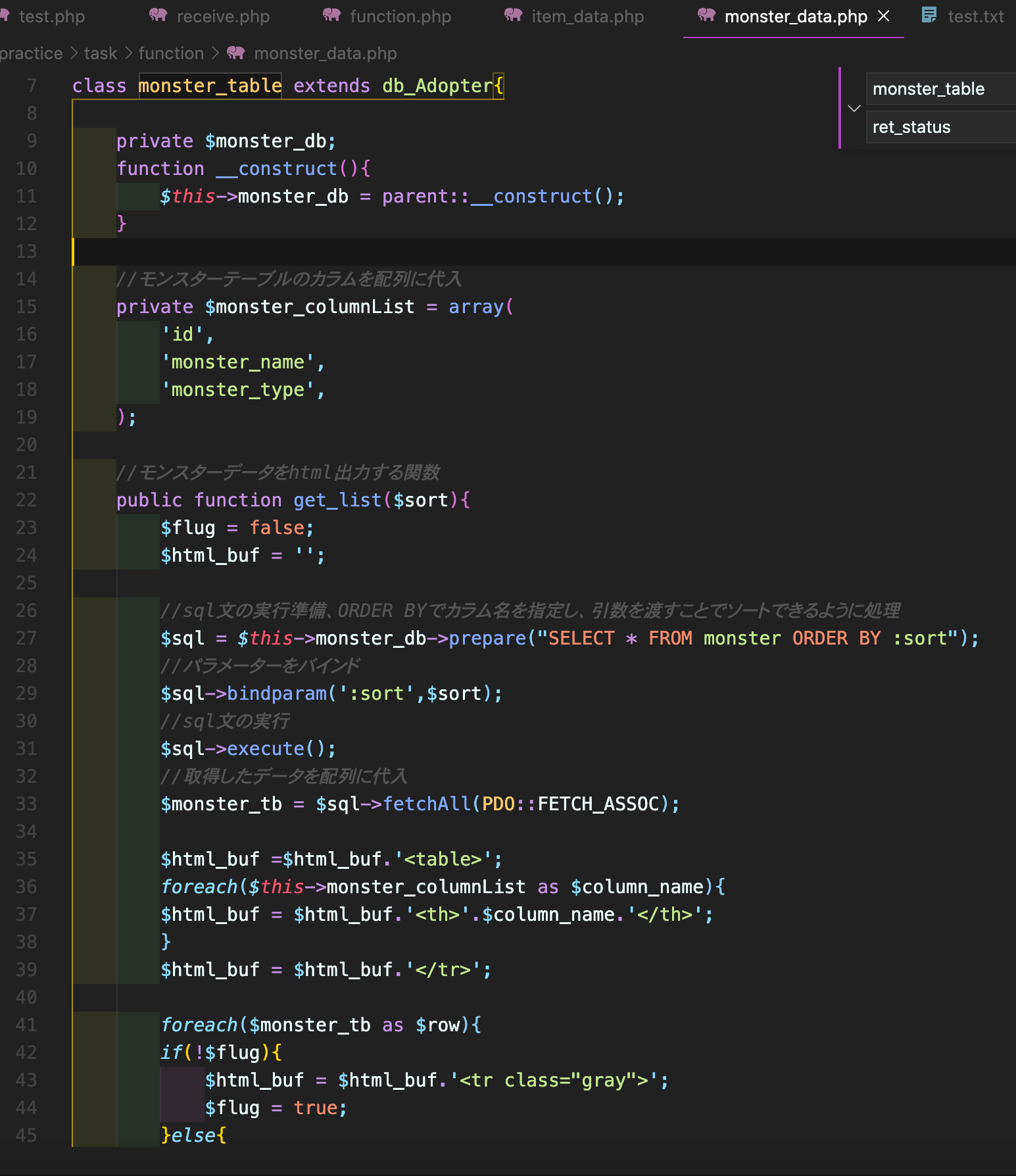The image size is (1016, 1176).
Task: Click the PHP icon on monster_data.php tab
Action: pos(706,15)
